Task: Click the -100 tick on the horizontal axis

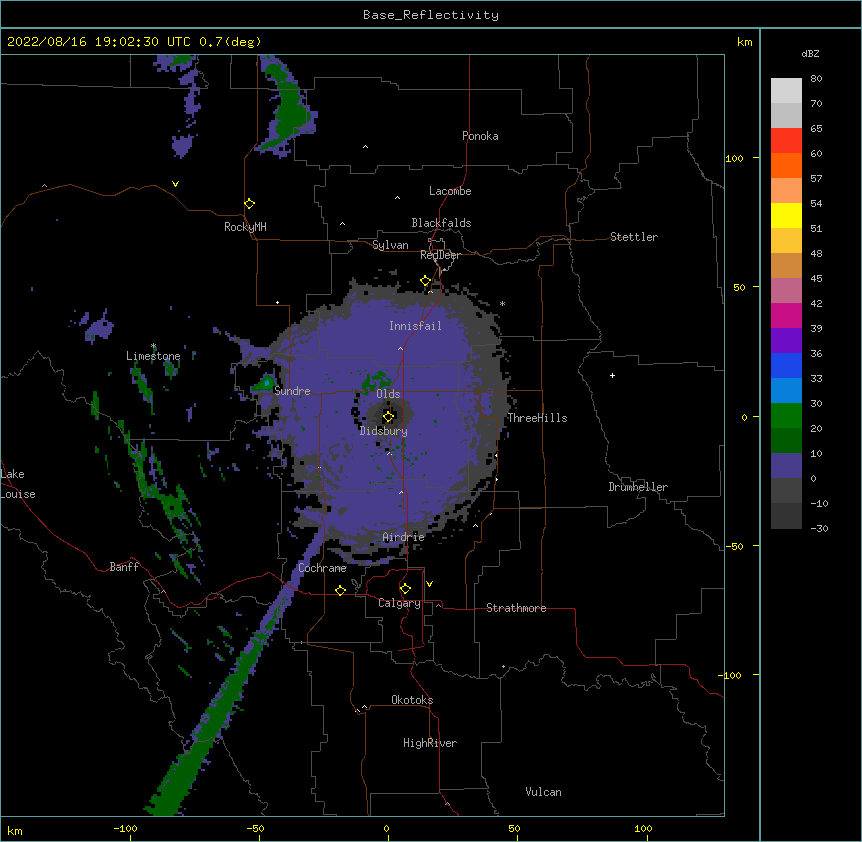Action: pyautogui.click(x=125, y=828)
